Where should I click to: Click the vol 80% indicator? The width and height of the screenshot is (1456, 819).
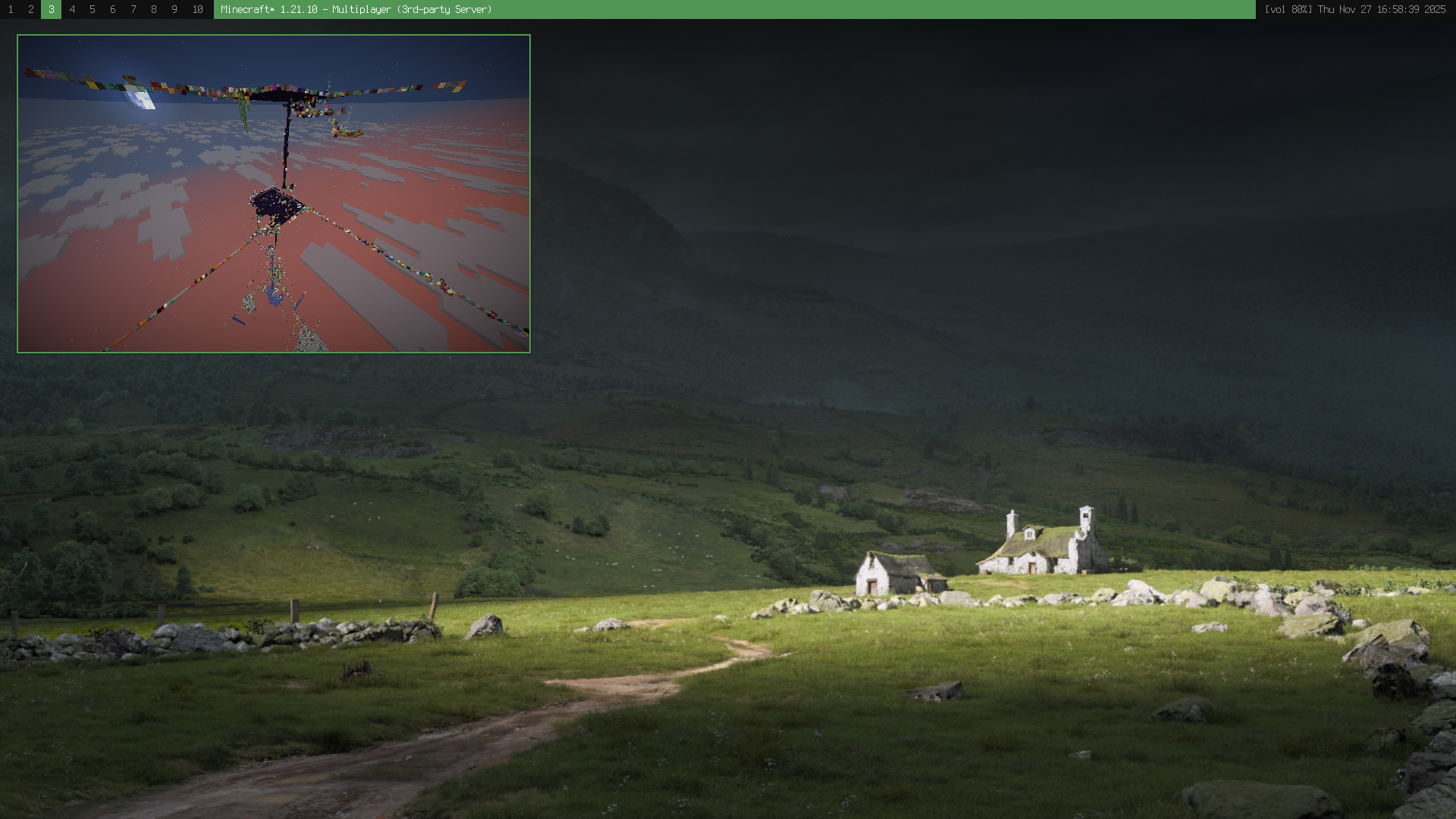pyautogui.click(x=1288, y=9)
